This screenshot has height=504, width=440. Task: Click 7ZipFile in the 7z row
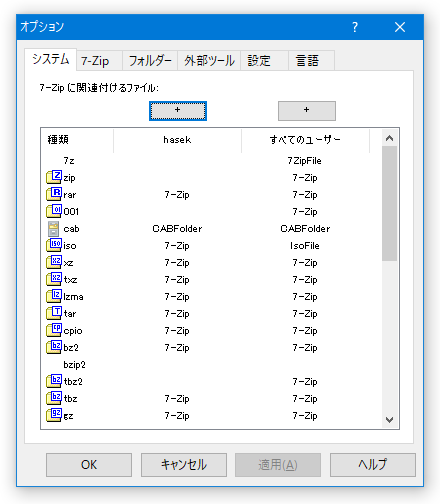tap(305, 161)
